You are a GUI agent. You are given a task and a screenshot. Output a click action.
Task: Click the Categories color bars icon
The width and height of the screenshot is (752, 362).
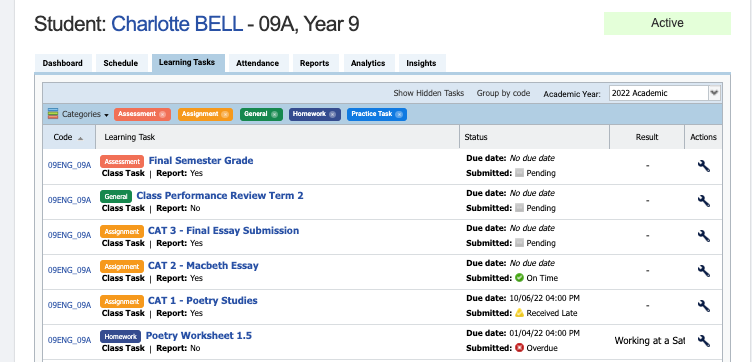pos(53,114)
